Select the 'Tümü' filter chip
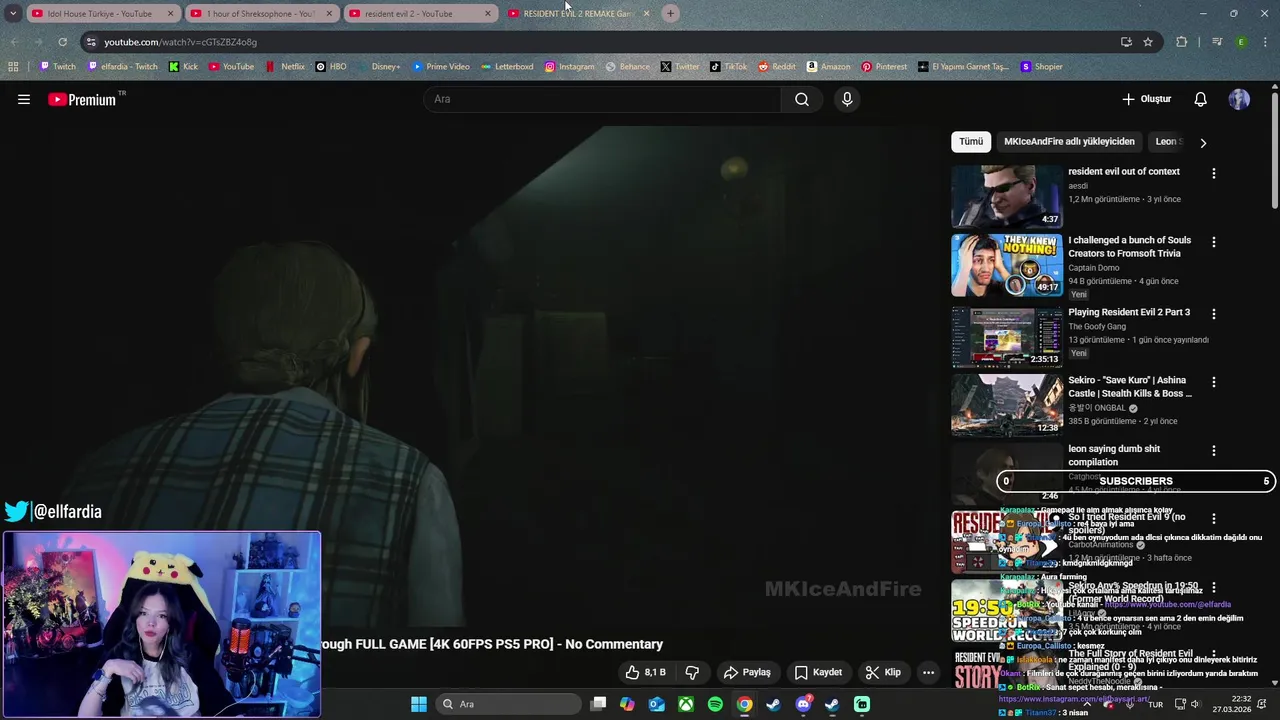This screenshot has width=1280, height=720. (971, 141)
